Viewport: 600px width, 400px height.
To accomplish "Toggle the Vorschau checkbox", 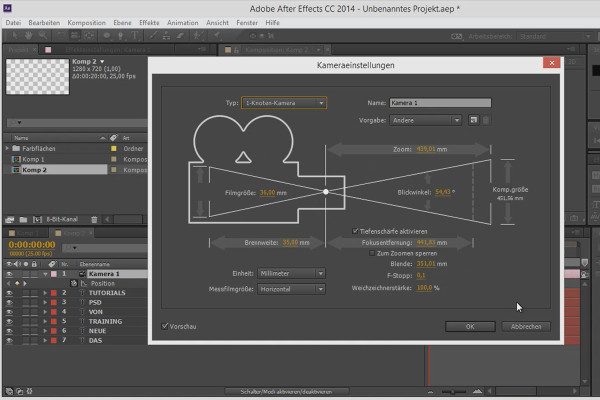I will 165,326.
